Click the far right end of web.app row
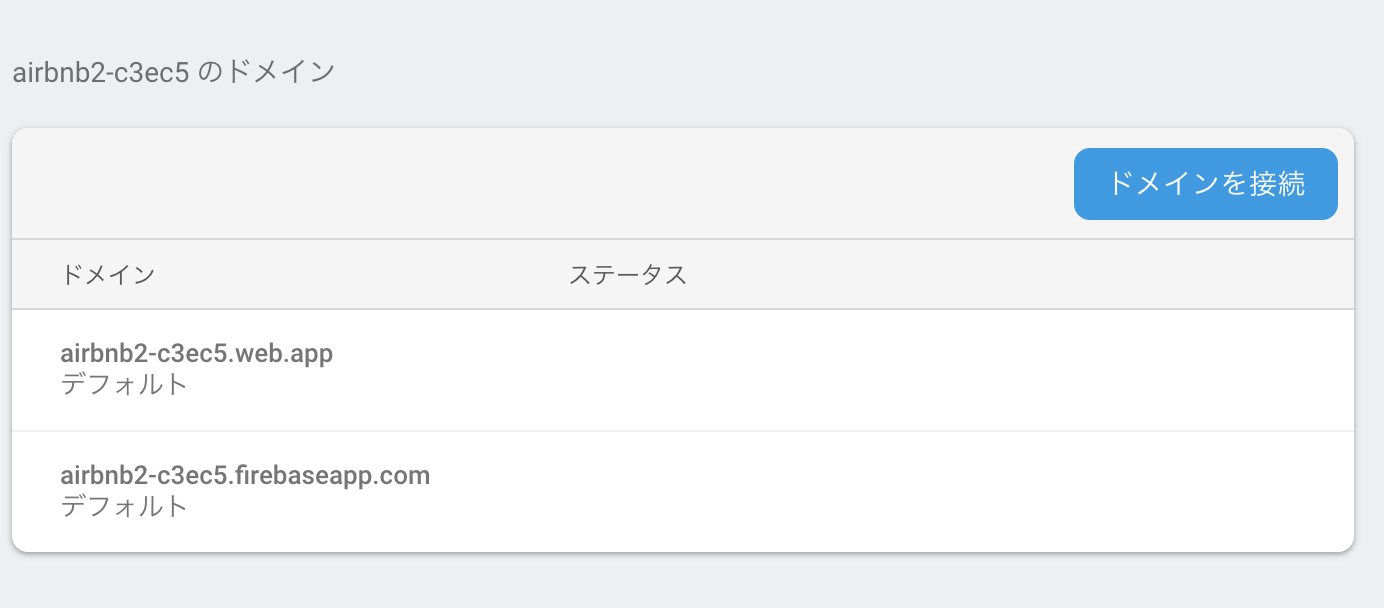 [x=1320, y=369]
